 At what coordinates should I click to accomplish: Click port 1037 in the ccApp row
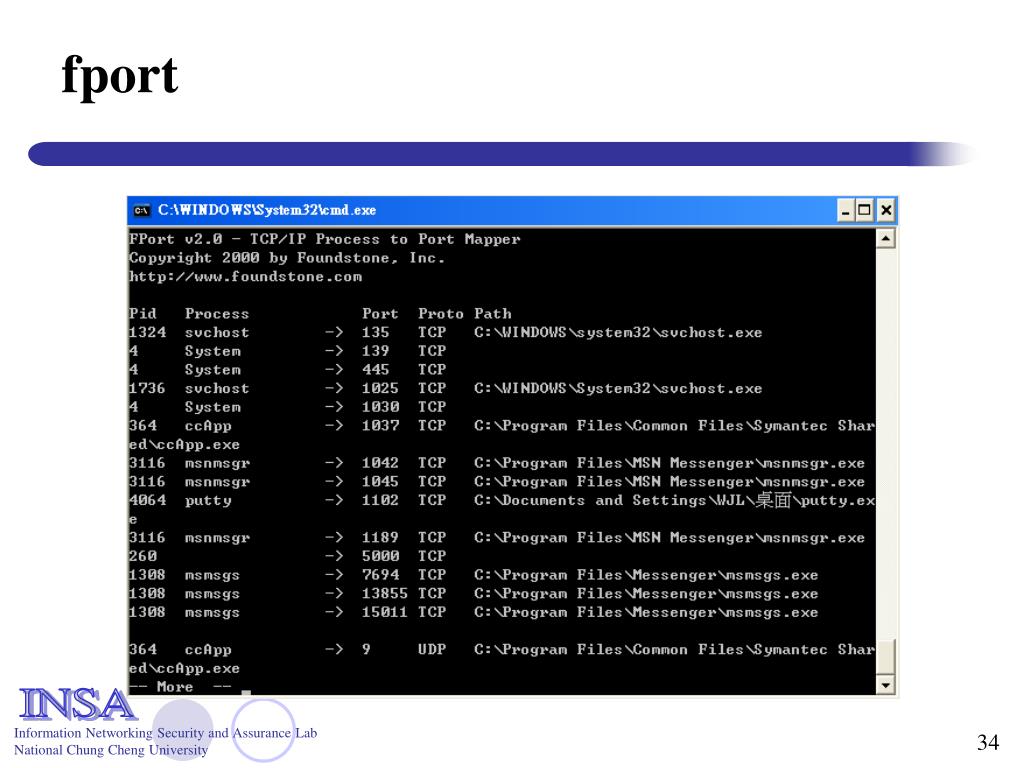tap(380, 426)
